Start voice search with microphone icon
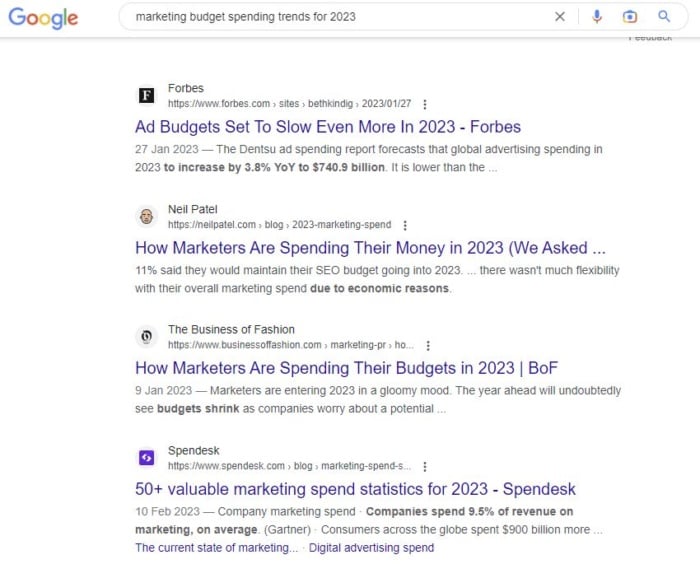700x564 pixels. click(596, 17)
